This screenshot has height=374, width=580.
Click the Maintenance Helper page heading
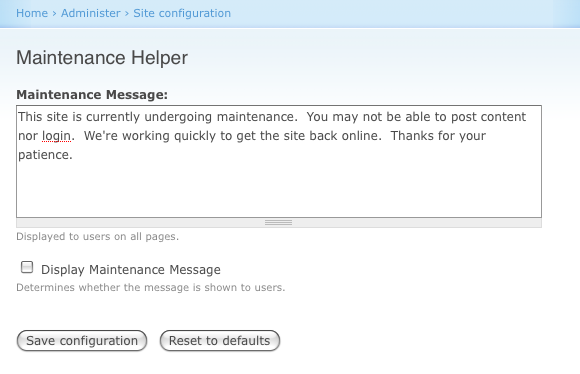(x=102, y=58)
